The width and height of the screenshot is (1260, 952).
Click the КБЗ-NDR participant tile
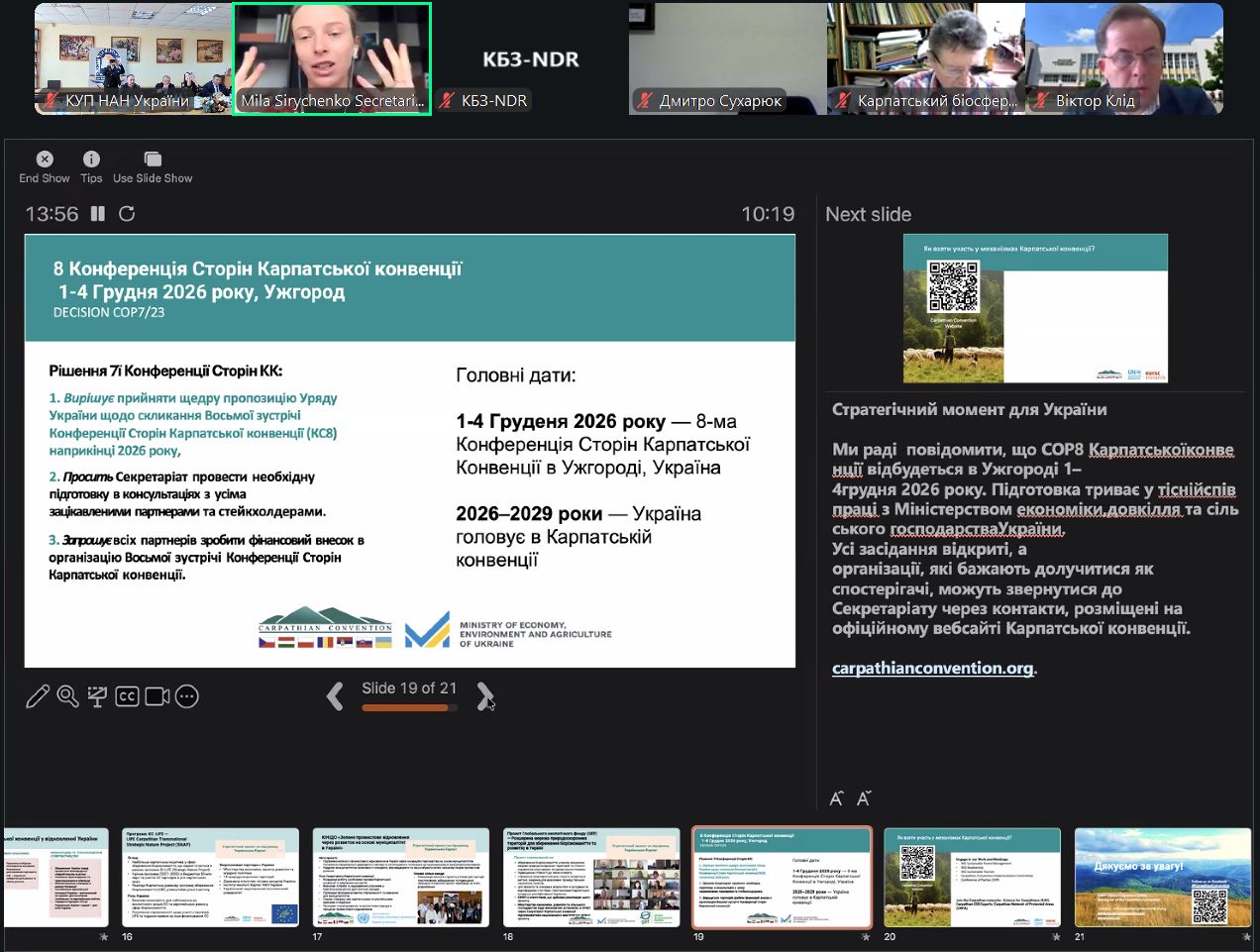(530, 58)
